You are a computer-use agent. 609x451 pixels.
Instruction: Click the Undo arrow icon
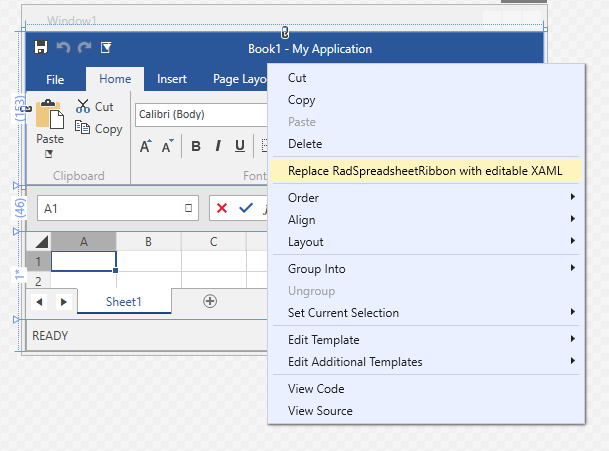coord(63,47)
